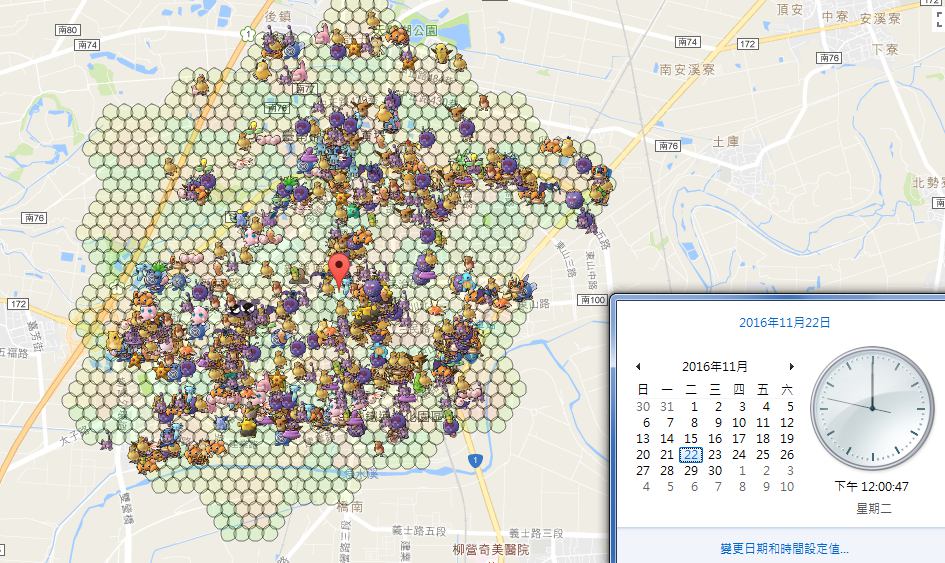The height and width of the screenshot is (563, 945).
Task: Click the Jigglypuff beside the orange Growlithe
Action: (148, 311)
